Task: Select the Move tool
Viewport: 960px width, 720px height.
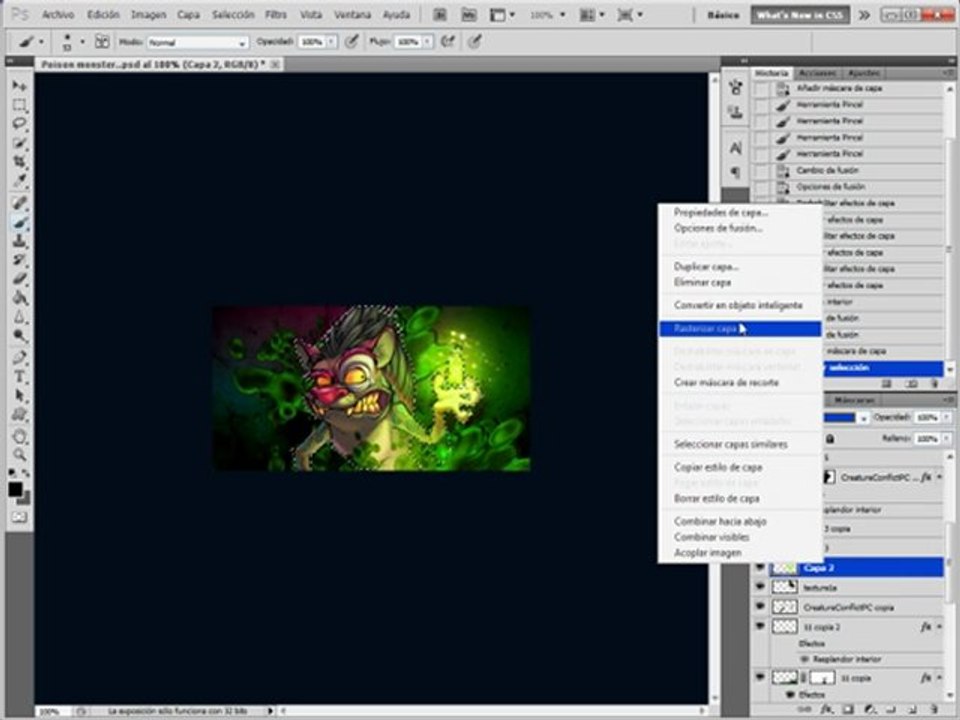Action: [20, 86]
